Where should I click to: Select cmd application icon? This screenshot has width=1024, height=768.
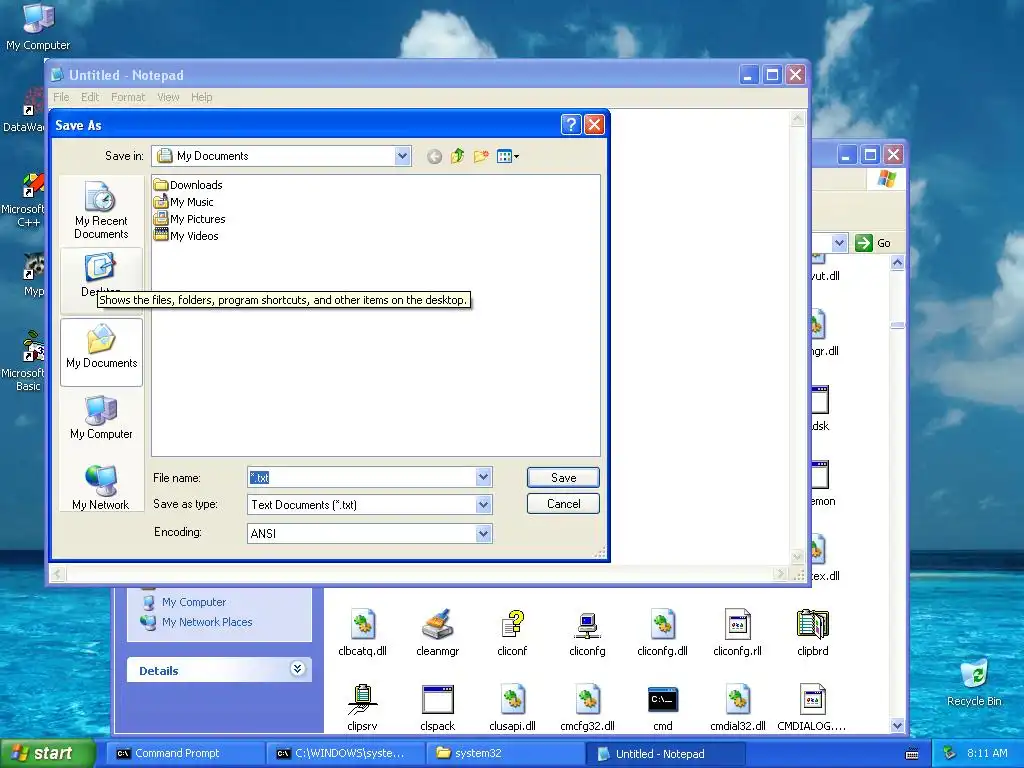[x=662, y=708]
